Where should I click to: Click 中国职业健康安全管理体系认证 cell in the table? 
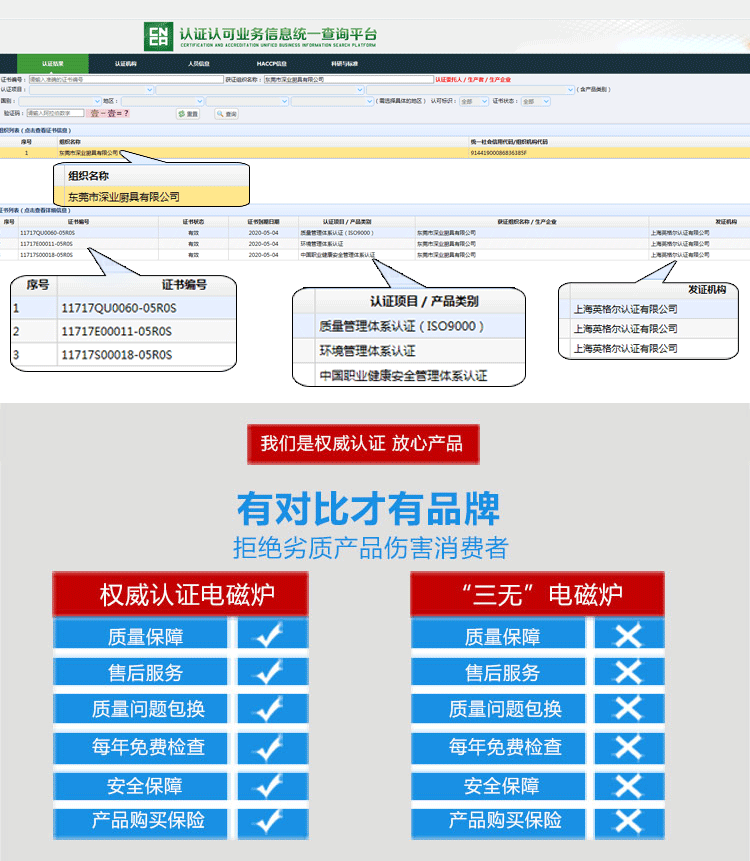pyautogui.click(x=338, y=255)
